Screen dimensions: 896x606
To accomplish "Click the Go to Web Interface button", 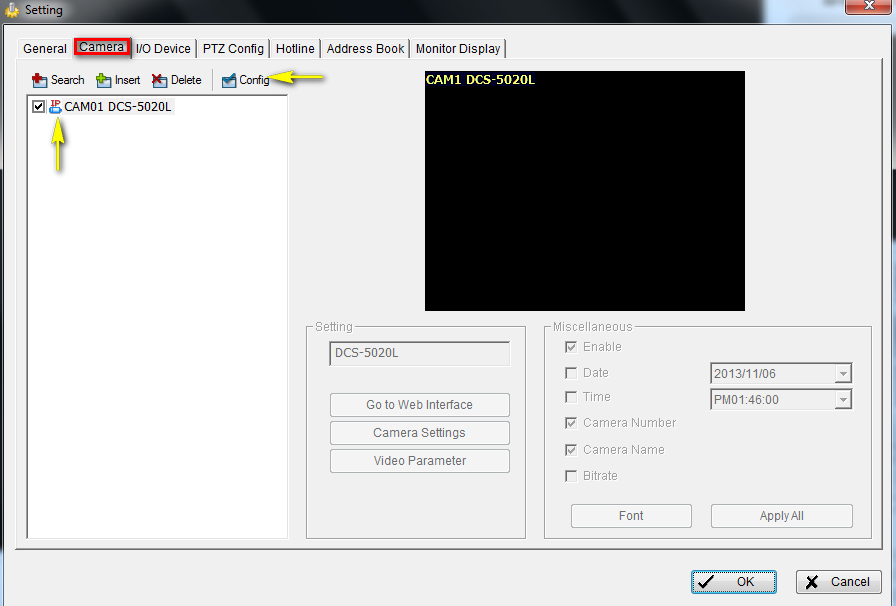I will [419, 405].
